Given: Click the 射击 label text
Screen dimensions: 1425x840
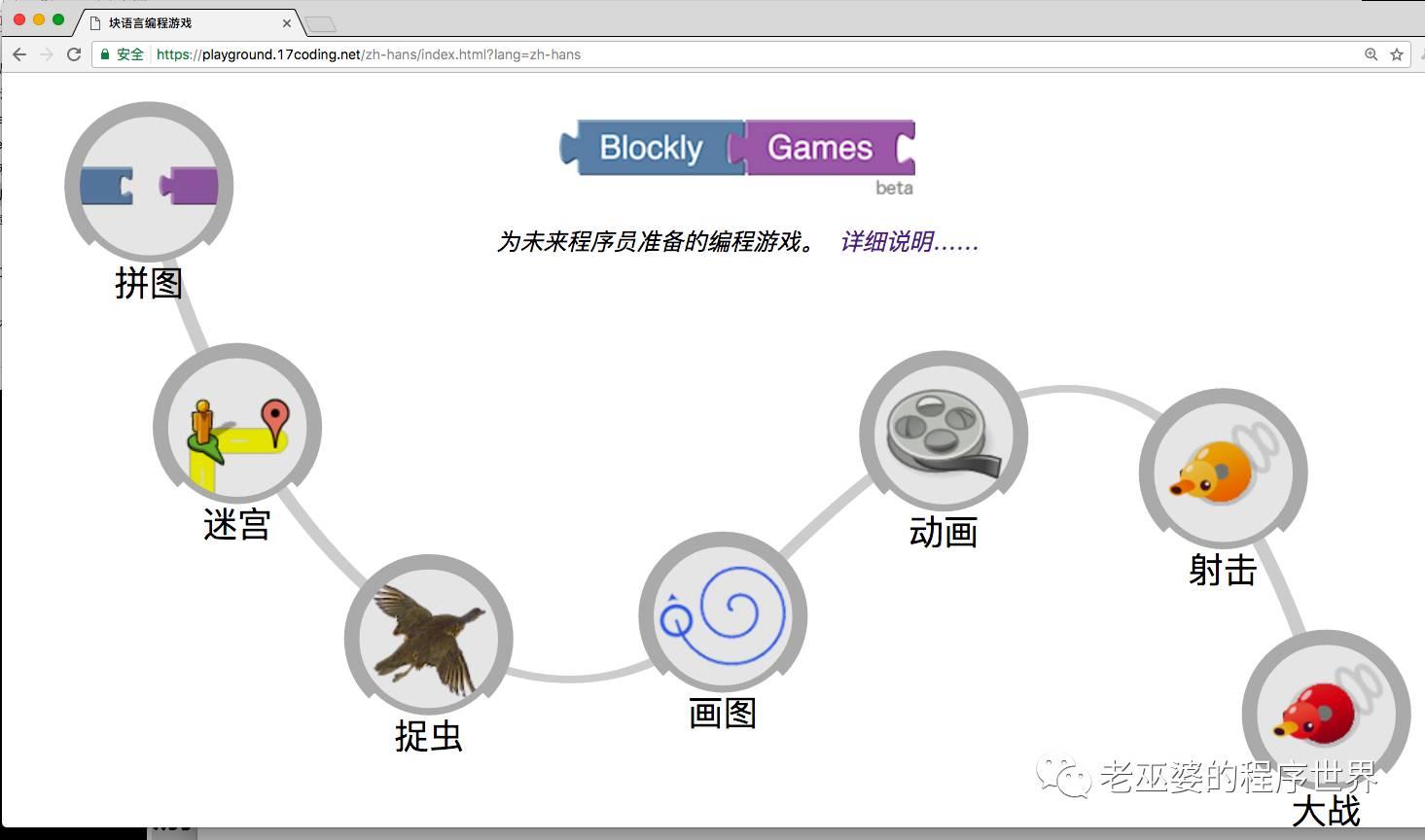Looking at the screenshot, I should coord(1223,570).
